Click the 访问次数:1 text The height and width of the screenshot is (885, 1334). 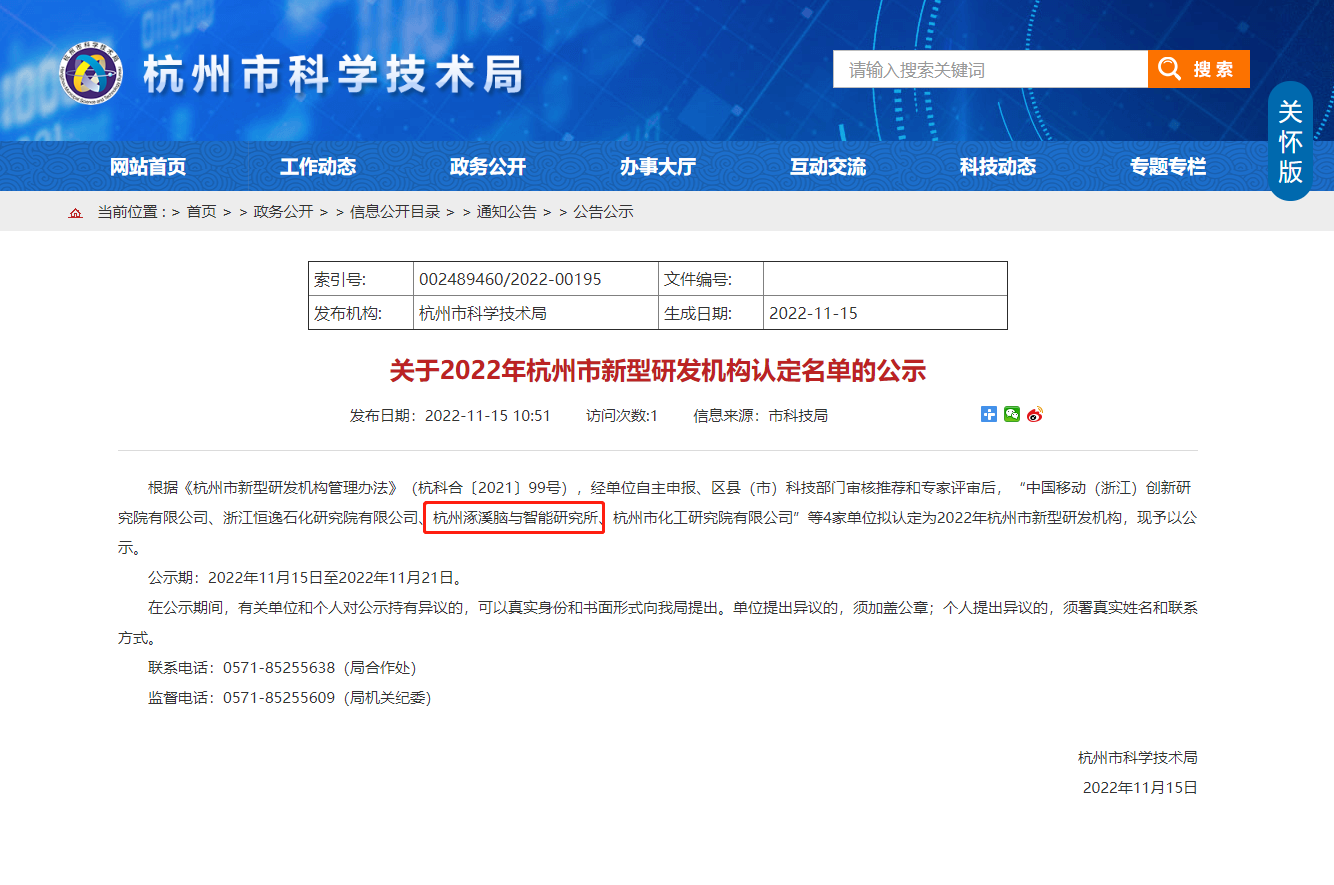(622, 415)
